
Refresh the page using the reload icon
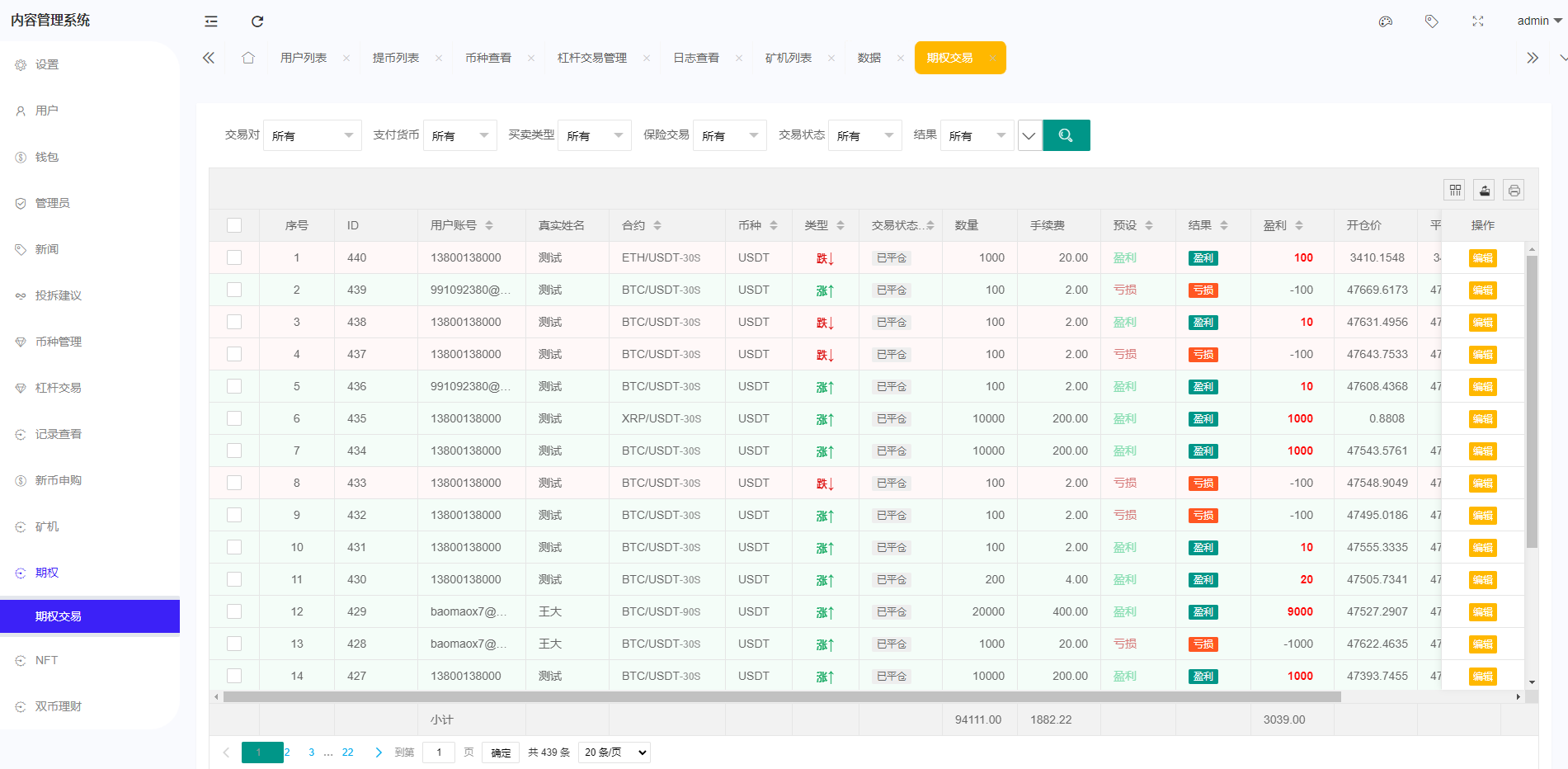[257, 21]
